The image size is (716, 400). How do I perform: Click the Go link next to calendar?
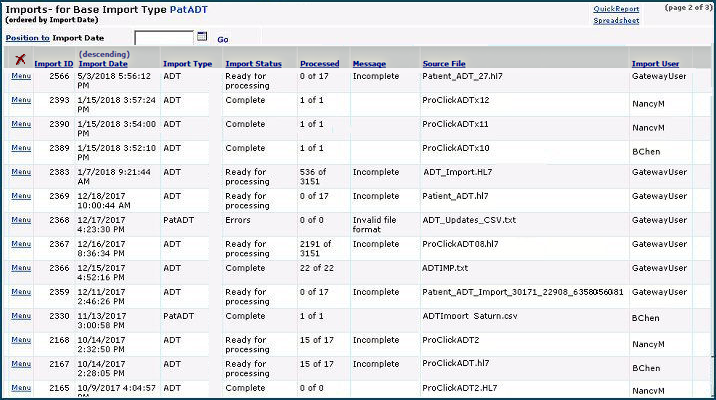[223, 39]
